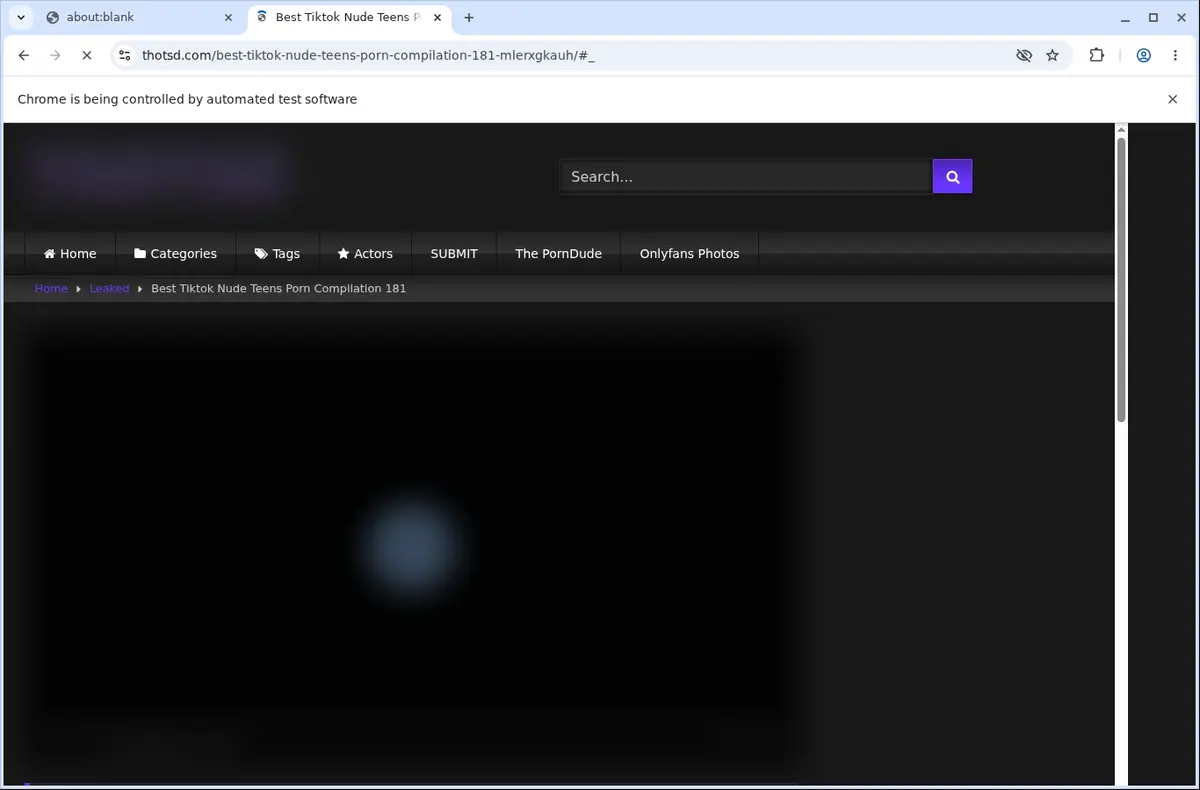
Task: Open the Chrome profile icon
Action: pos(1143,56)
